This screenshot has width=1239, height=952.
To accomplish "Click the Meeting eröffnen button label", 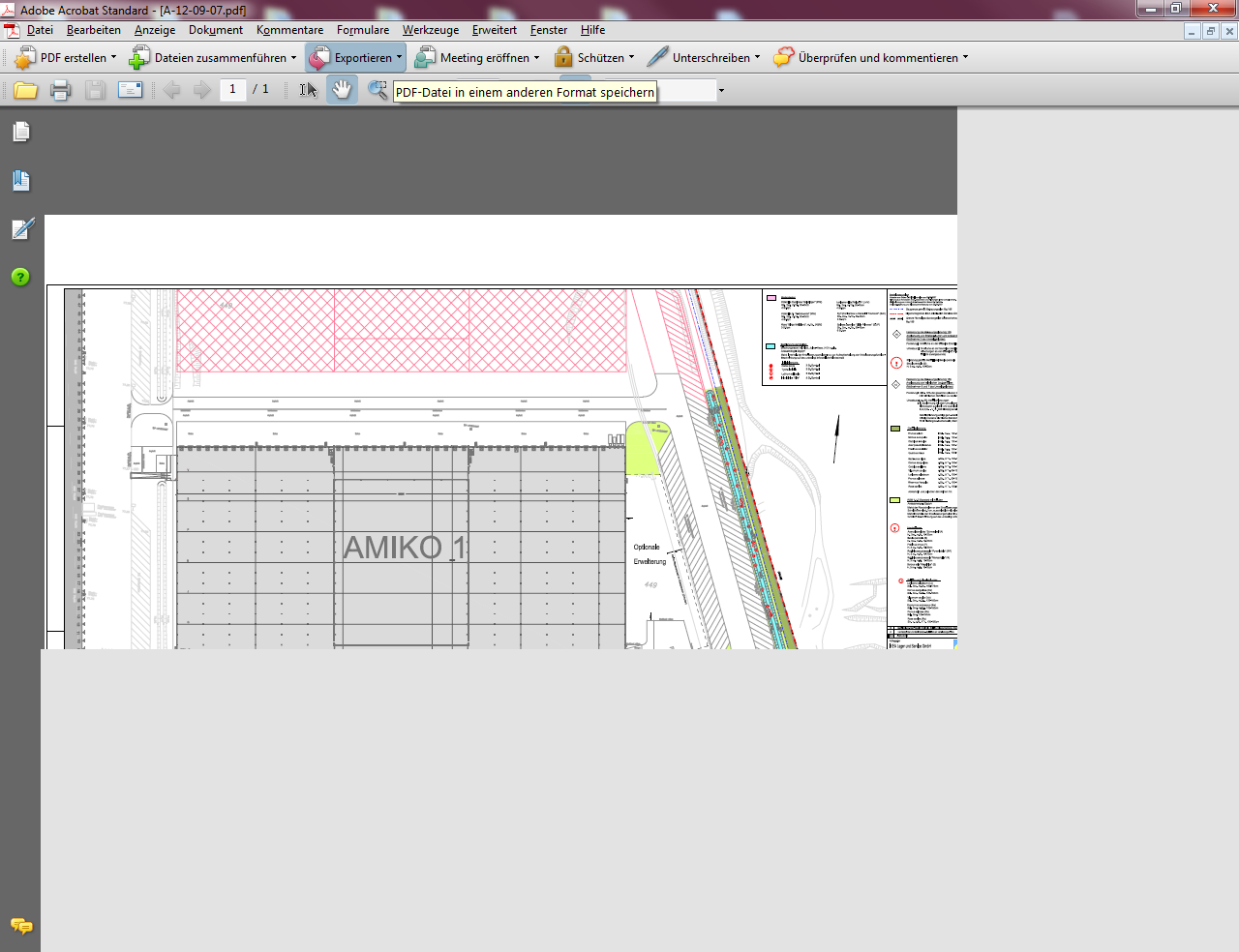I will coord(485,58).
